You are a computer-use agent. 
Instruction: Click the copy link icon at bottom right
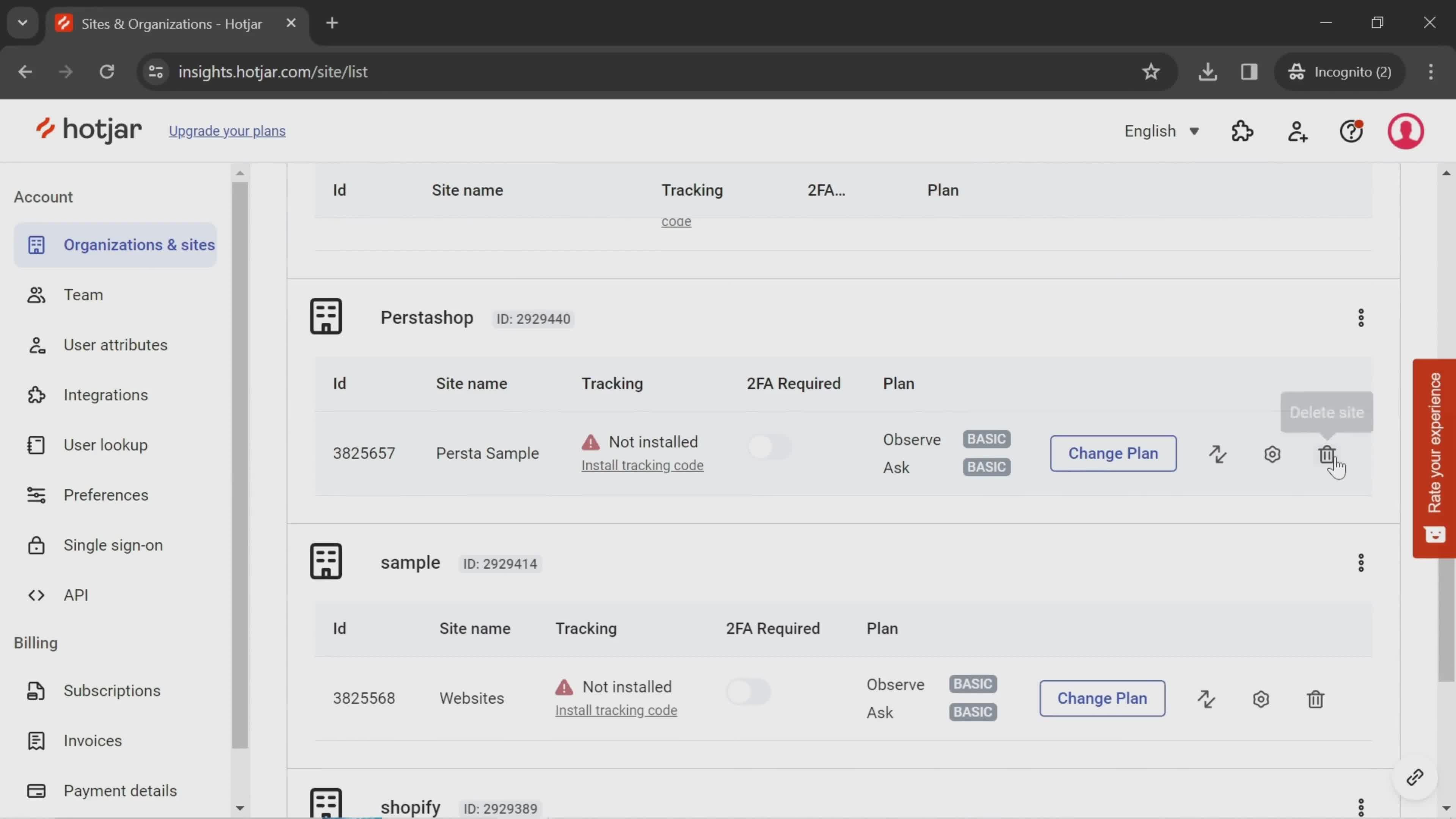tap(1415, 778)
